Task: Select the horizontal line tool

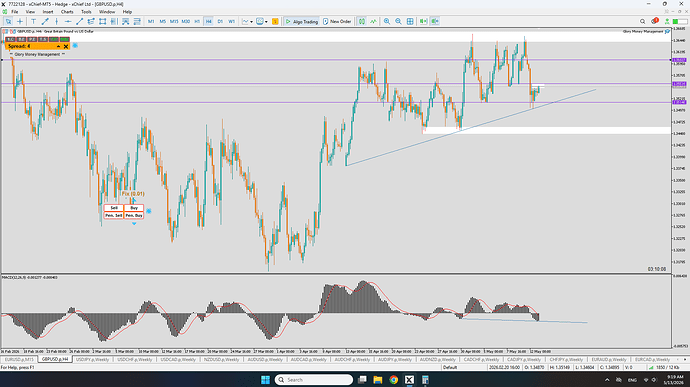Action: [x=68, y=21]
